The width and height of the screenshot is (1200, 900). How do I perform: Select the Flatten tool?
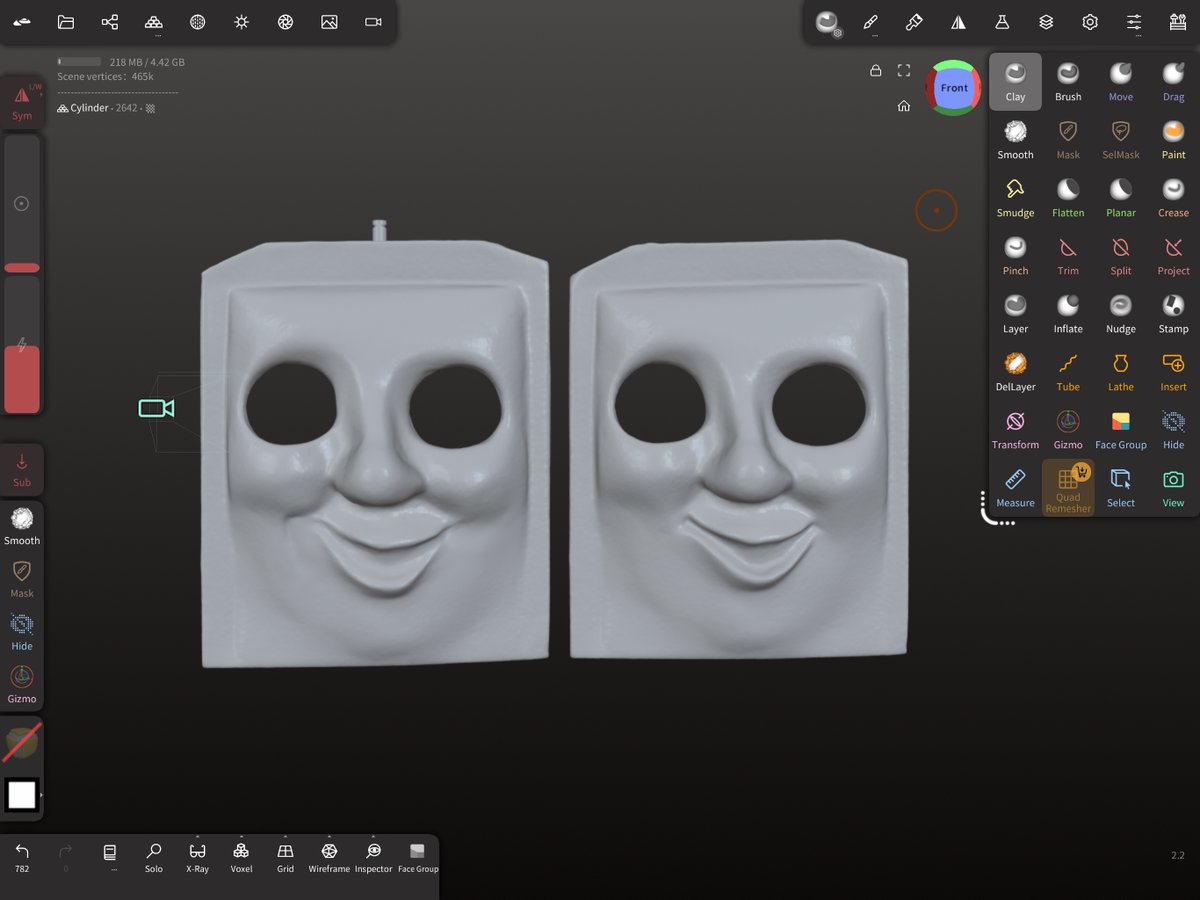coord(1068,197)
